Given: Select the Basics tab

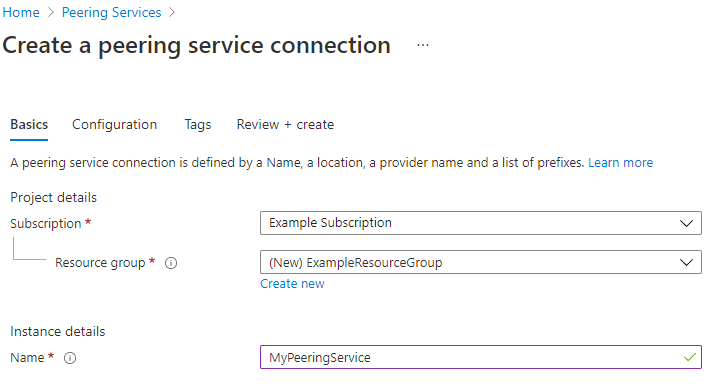Looking at the screenshot, I should pyautogui.click(x=29, y=125).
